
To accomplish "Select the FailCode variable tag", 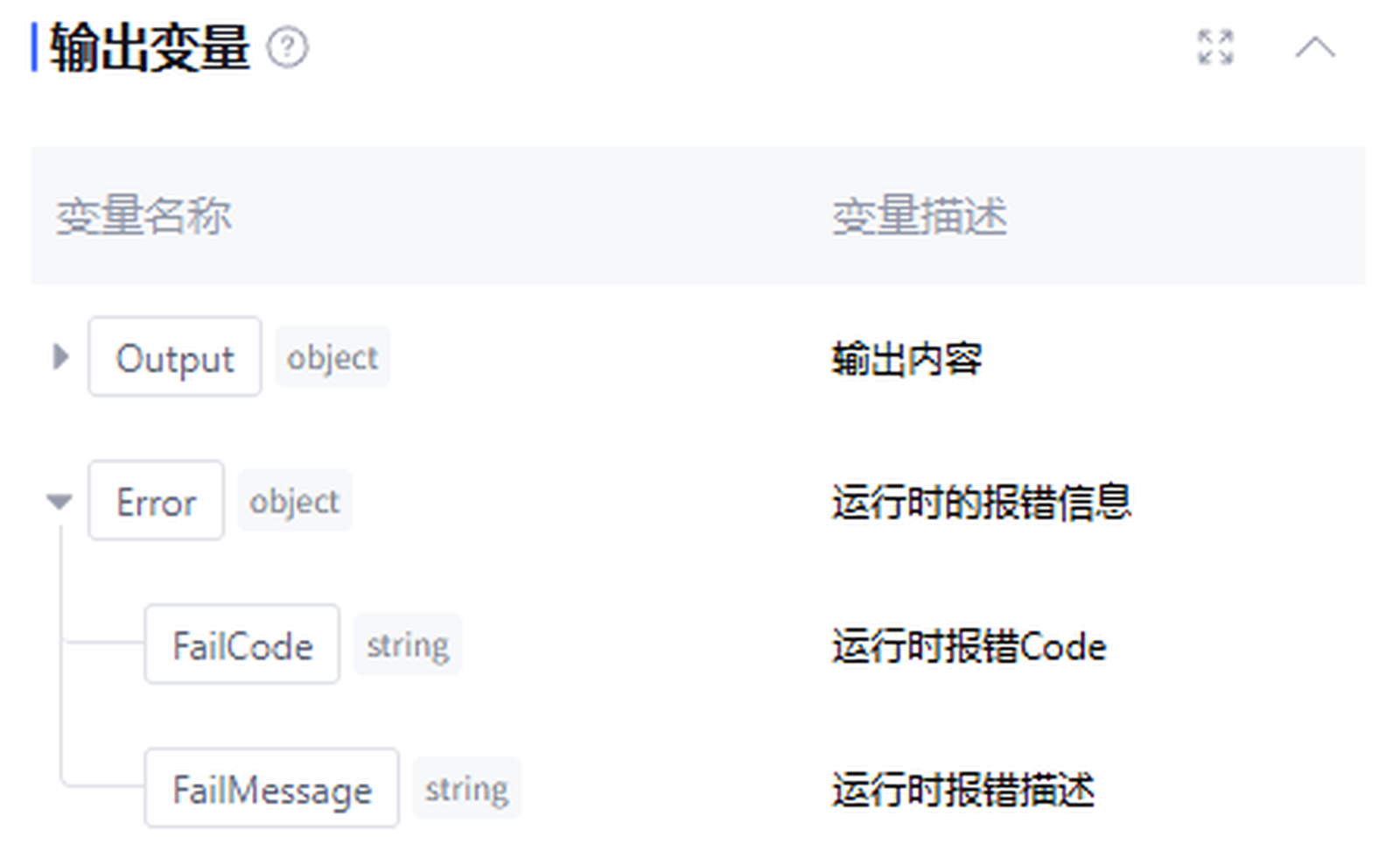I will [242, 645].
